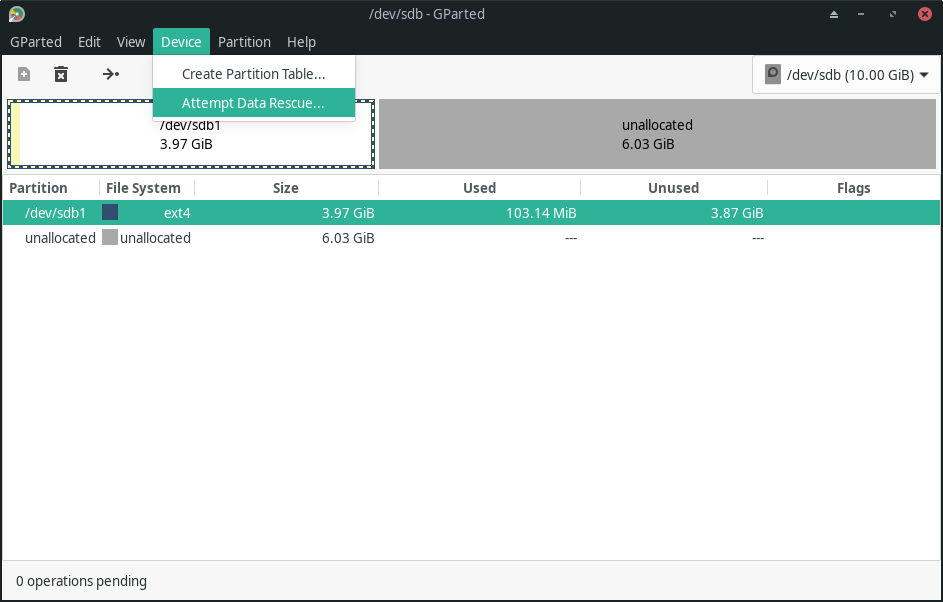Open the Partition menu
The width and height of the screenshot is (943, 602).
click(x=244, y=42)
